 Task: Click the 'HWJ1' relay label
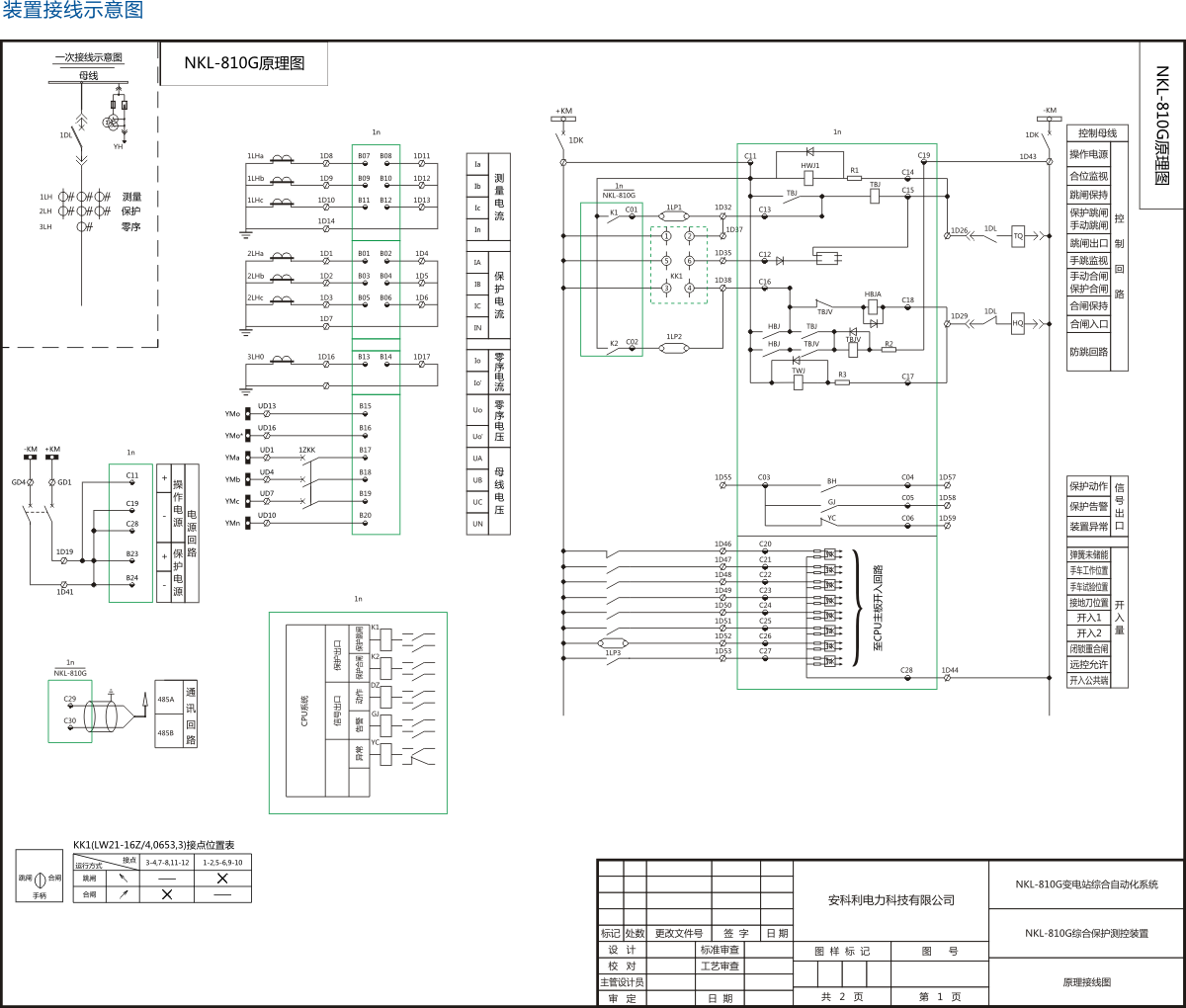coord(810,166)
